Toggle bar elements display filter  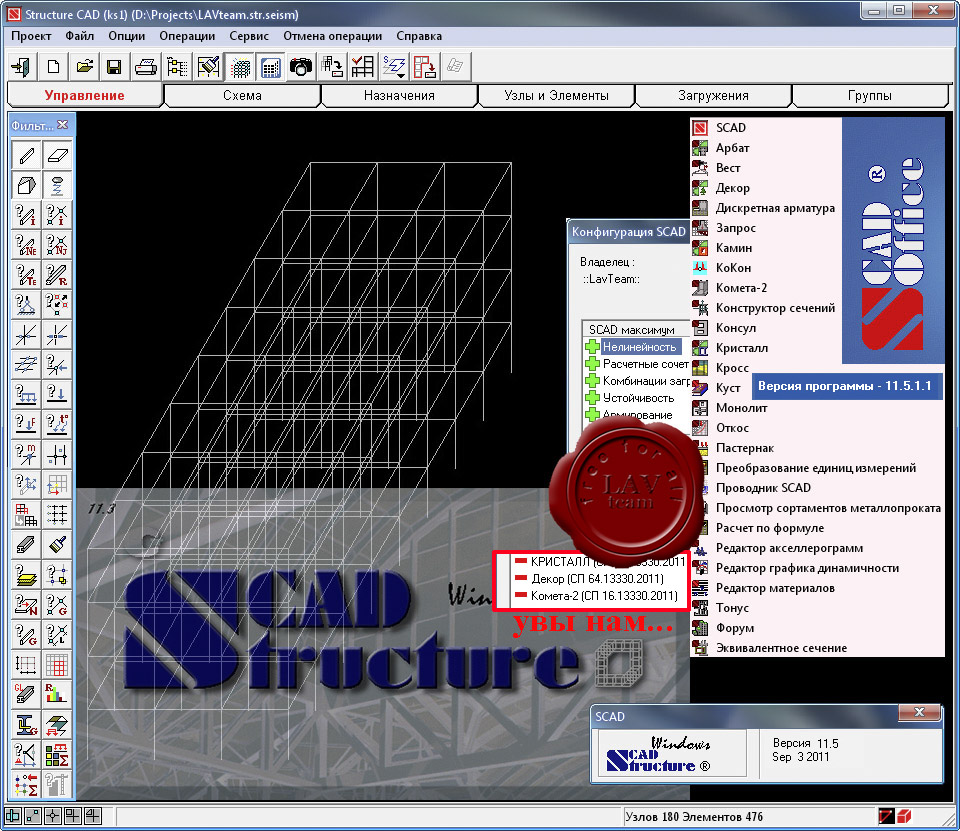[x=26, y=155]
